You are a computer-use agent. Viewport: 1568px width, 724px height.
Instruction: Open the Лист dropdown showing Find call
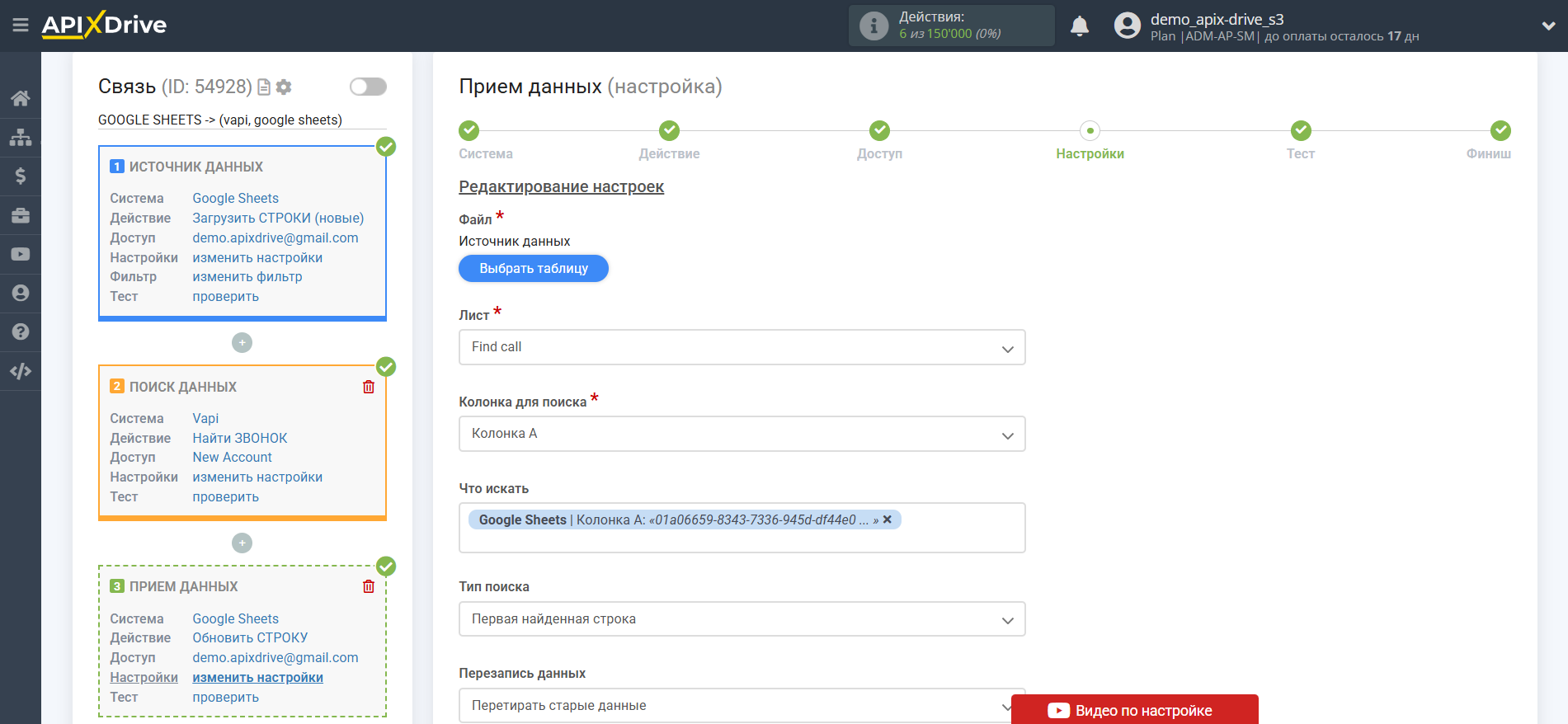coord(742,347)
